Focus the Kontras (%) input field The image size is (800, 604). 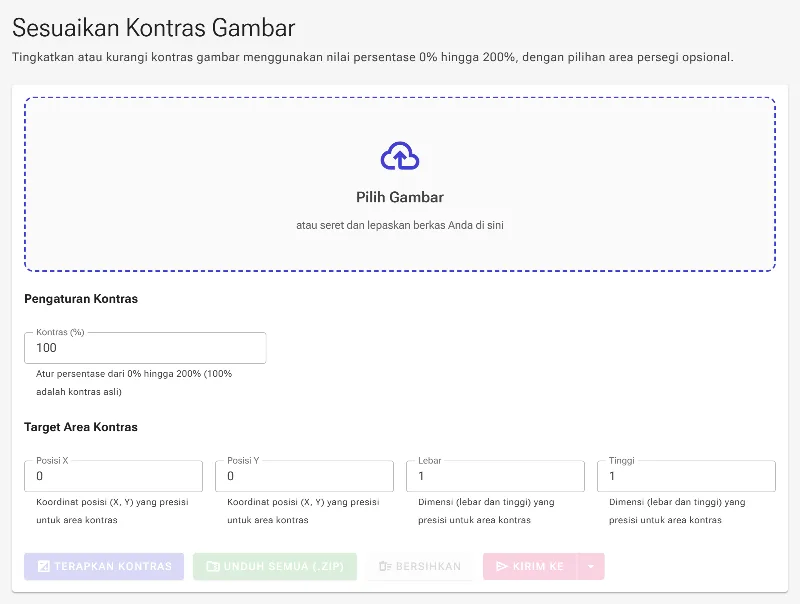(145, 348)
